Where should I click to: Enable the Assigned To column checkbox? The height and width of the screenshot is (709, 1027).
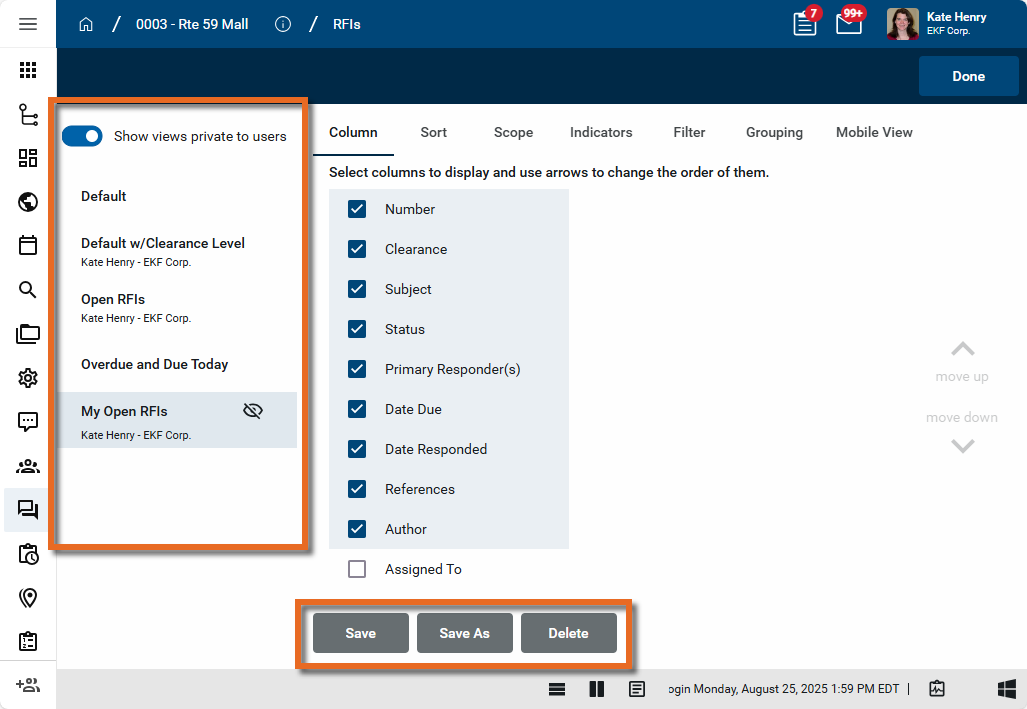(357, 569)
